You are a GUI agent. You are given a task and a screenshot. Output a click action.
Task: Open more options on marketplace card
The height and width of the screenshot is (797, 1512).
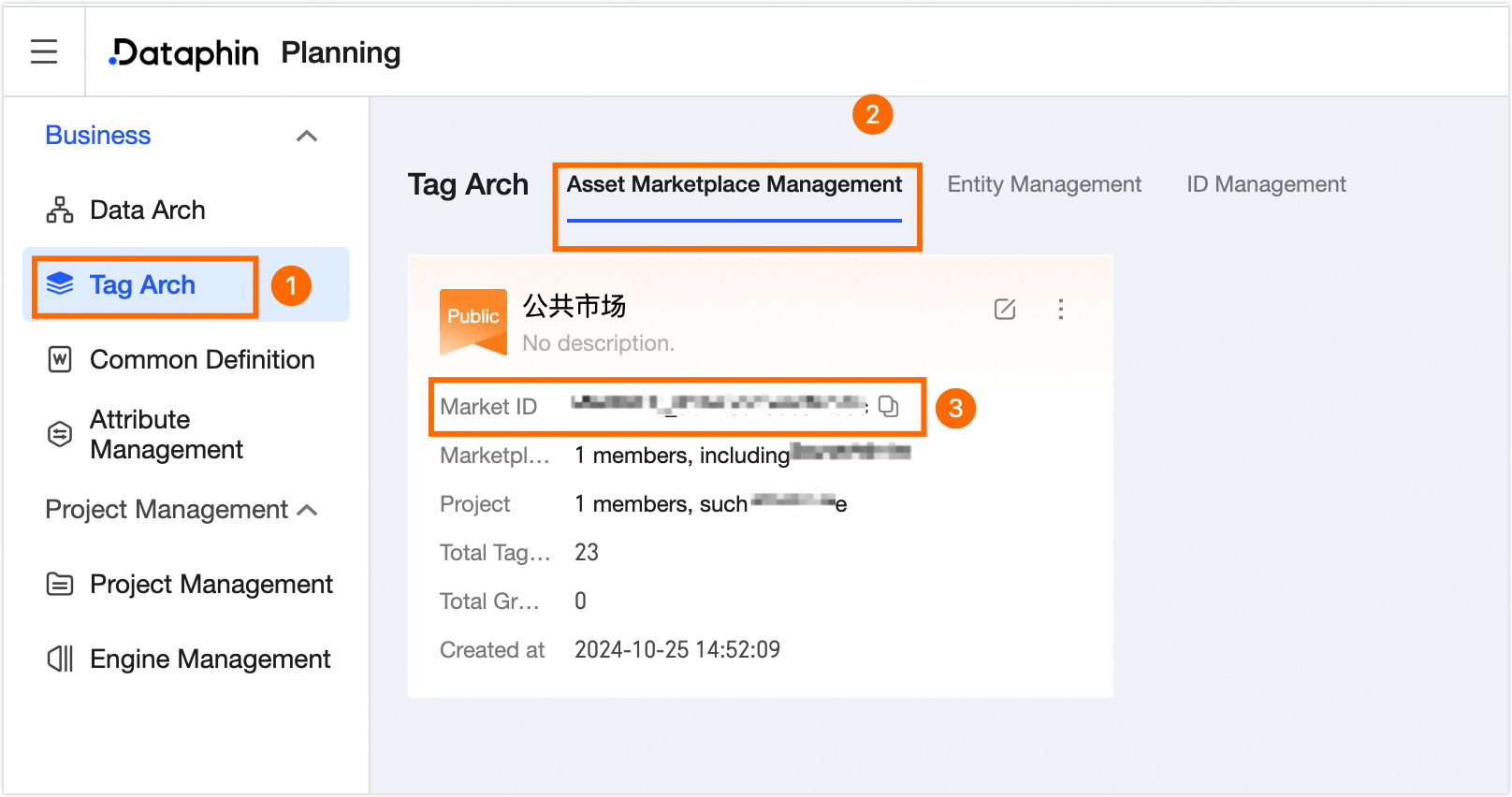point(1061,309)
